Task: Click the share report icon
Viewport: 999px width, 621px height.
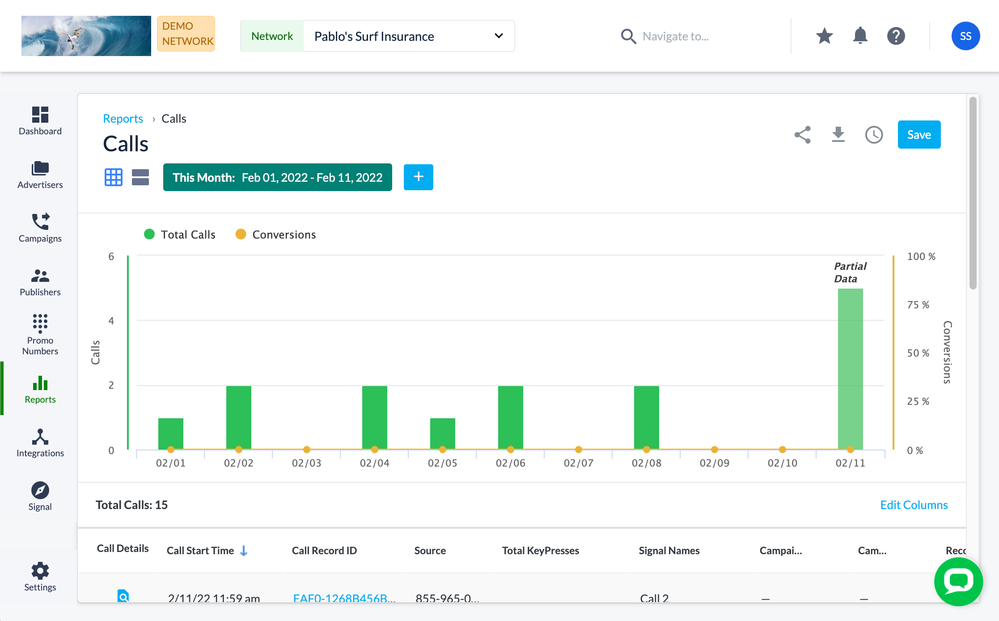Action: coord(802,135)
